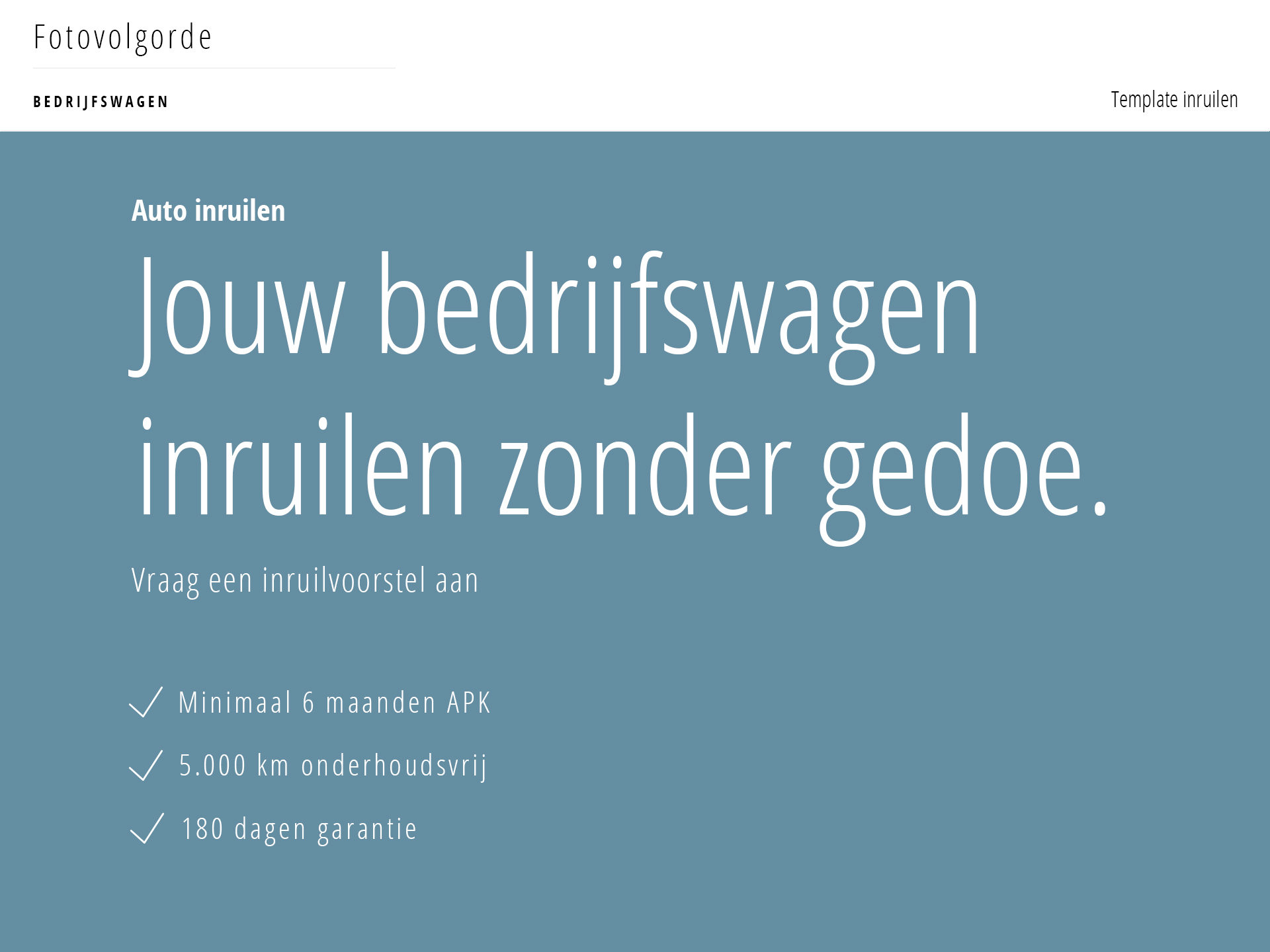Click the checkmark beside 180 dagen garantie
The width and height of the screenshot is (1270, 952).
click(147, 828)
